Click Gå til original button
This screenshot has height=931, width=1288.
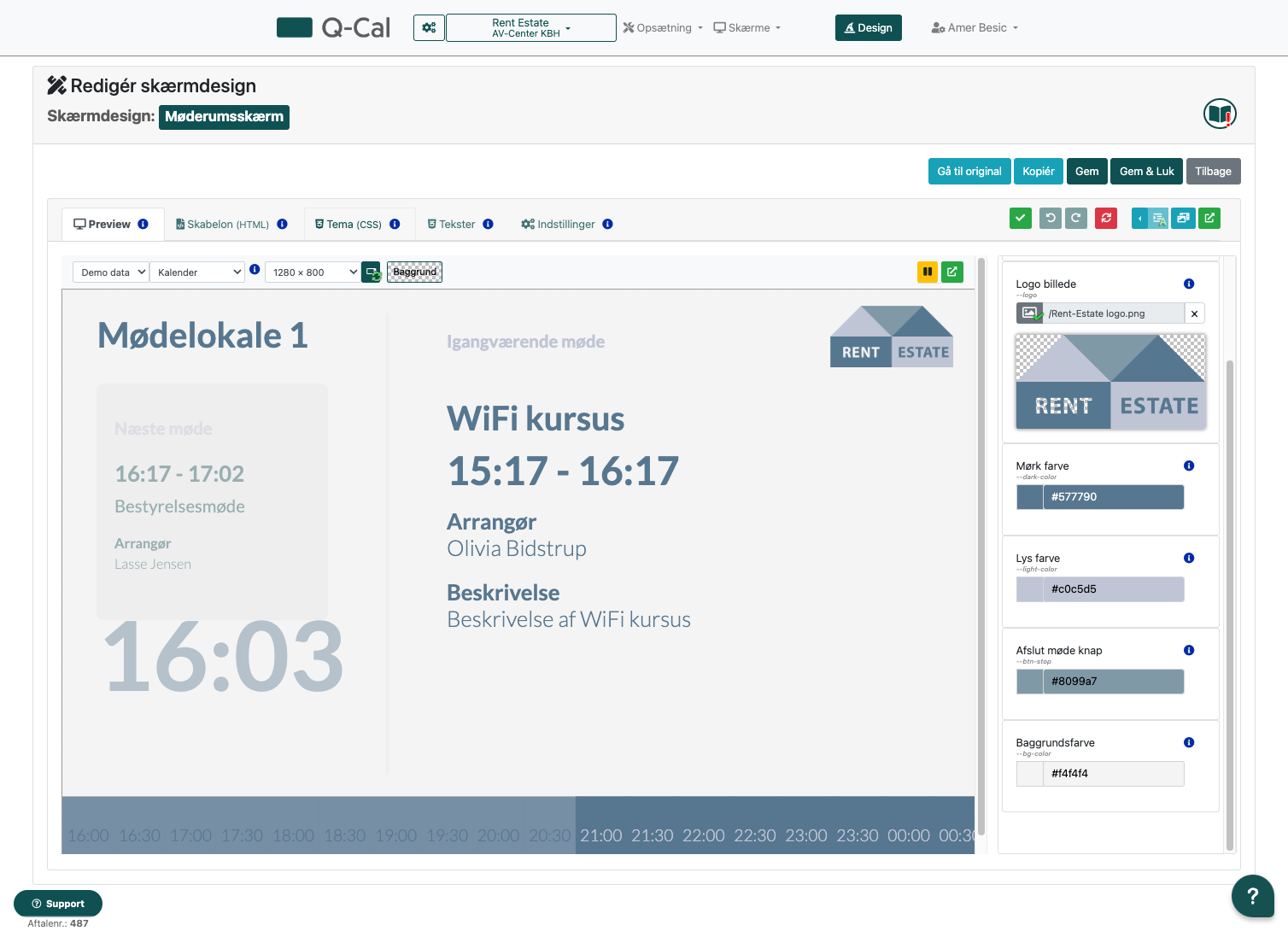[969, 171]
